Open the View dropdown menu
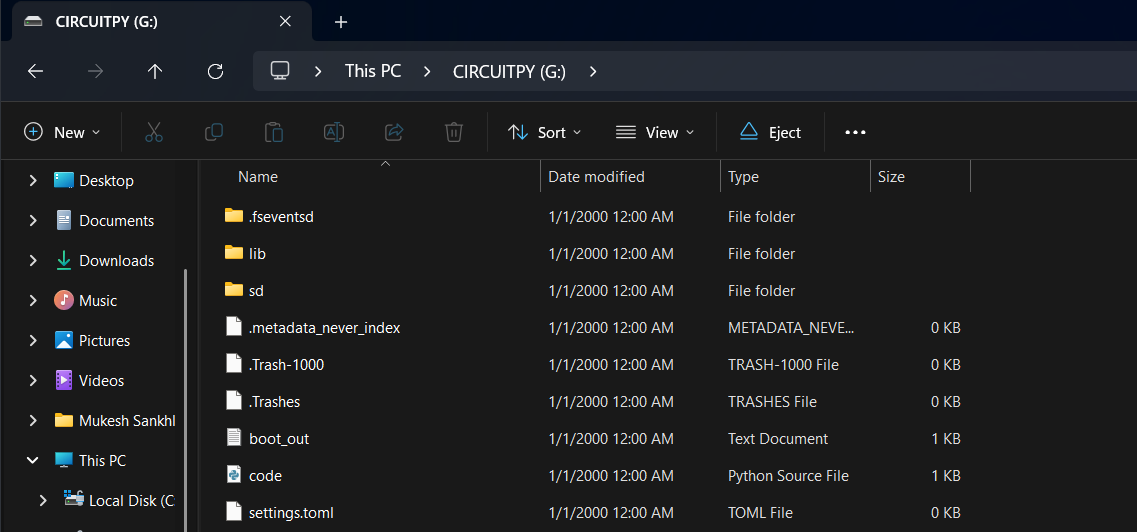 coord(655,132)
